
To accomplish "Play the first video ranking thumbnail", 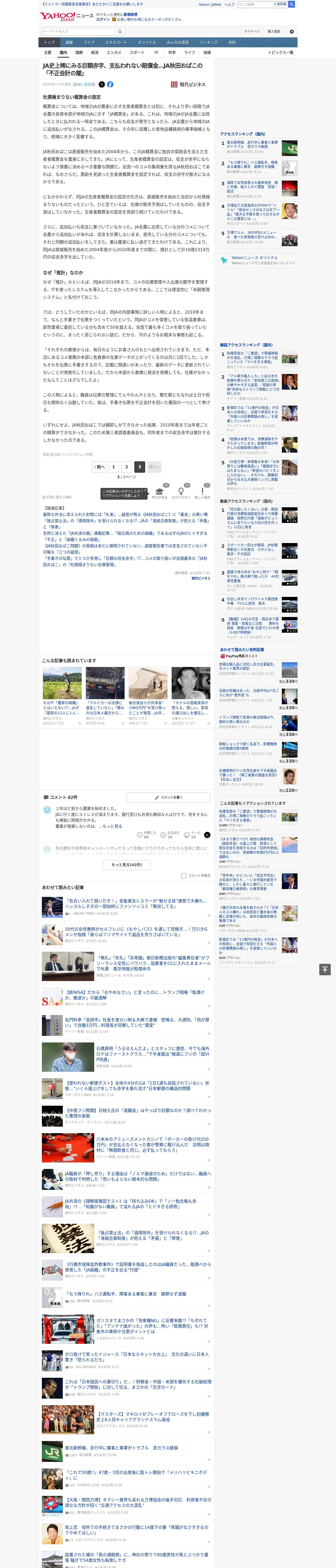I will pyautogui.click(x=290, y=515).
